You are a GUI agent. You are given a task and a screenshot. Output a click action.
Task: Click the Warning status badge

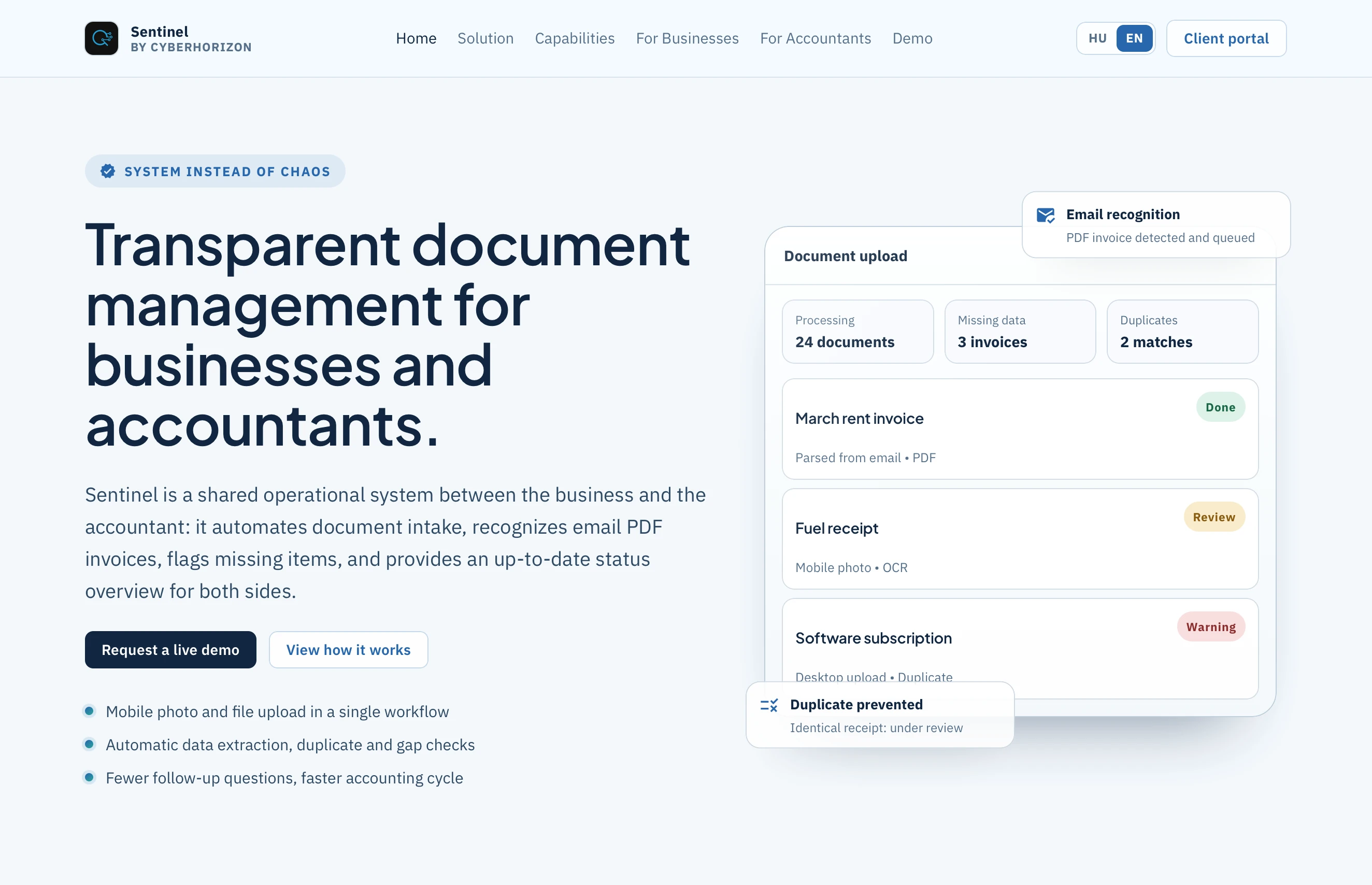[1210, 627]
